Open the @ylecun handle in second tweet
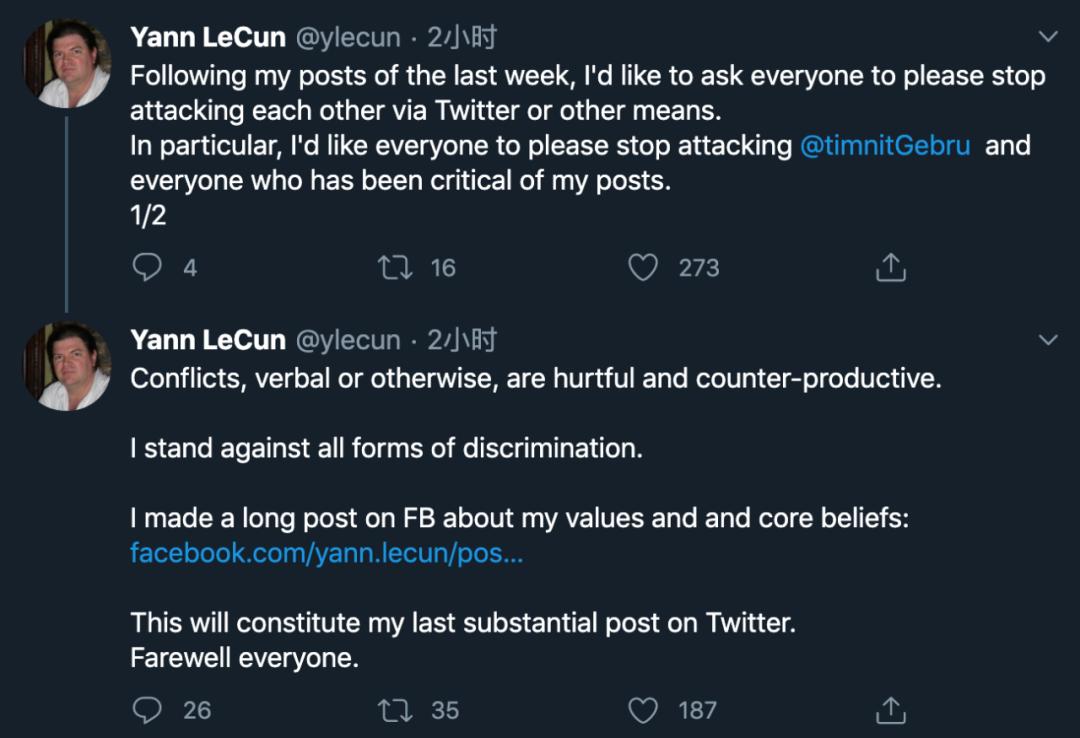The width and height of the screenshot is (1080, 738). pos(347,340)
